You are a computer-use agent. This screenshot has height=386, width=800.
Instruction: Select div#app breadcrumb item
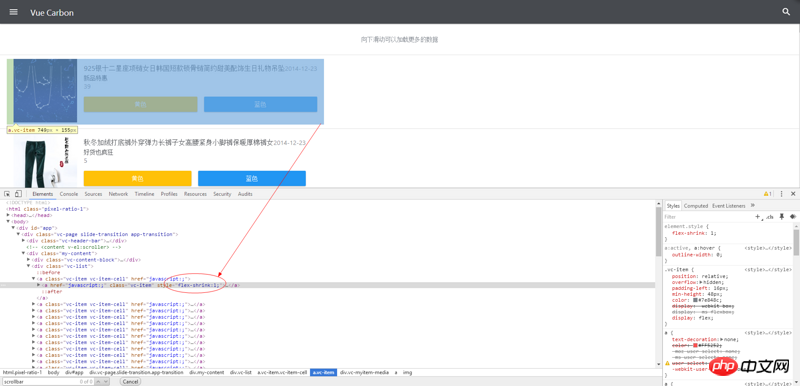pyautogui.click(x=74, y=373)
